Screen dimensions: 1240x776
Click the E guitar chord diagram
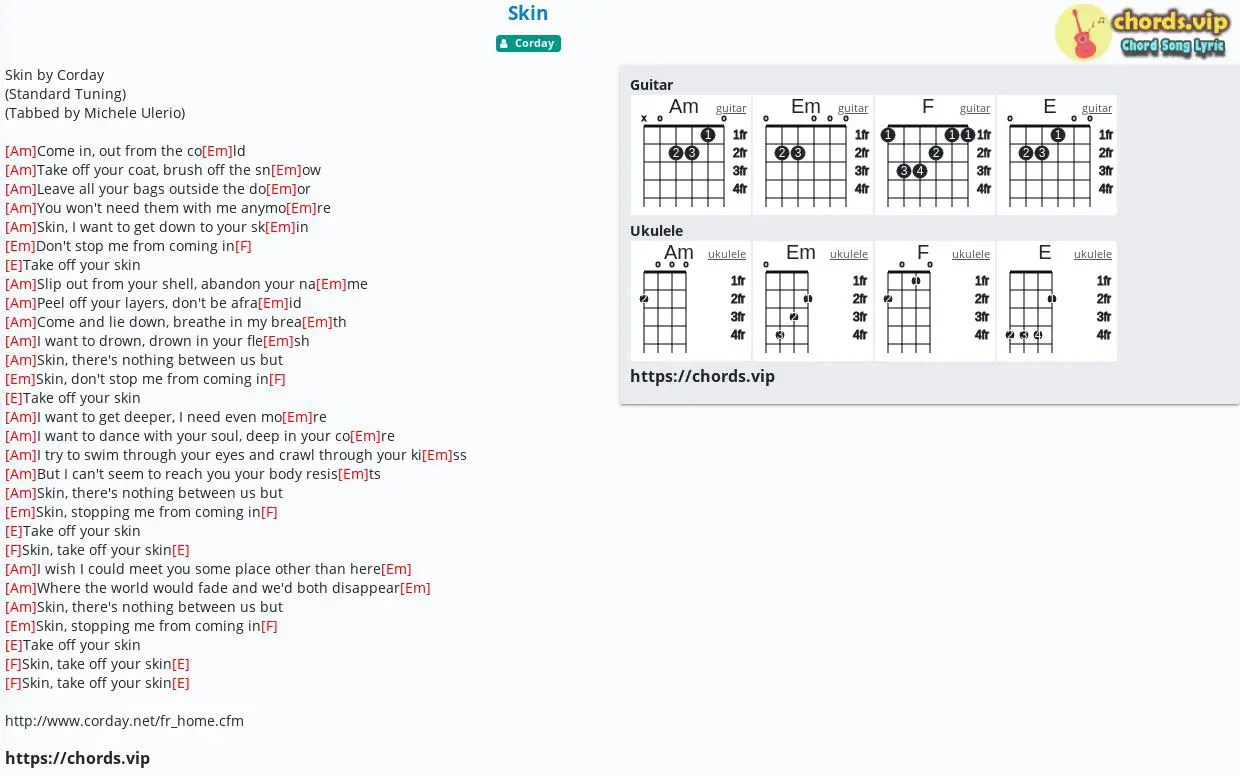point(1057,155)
